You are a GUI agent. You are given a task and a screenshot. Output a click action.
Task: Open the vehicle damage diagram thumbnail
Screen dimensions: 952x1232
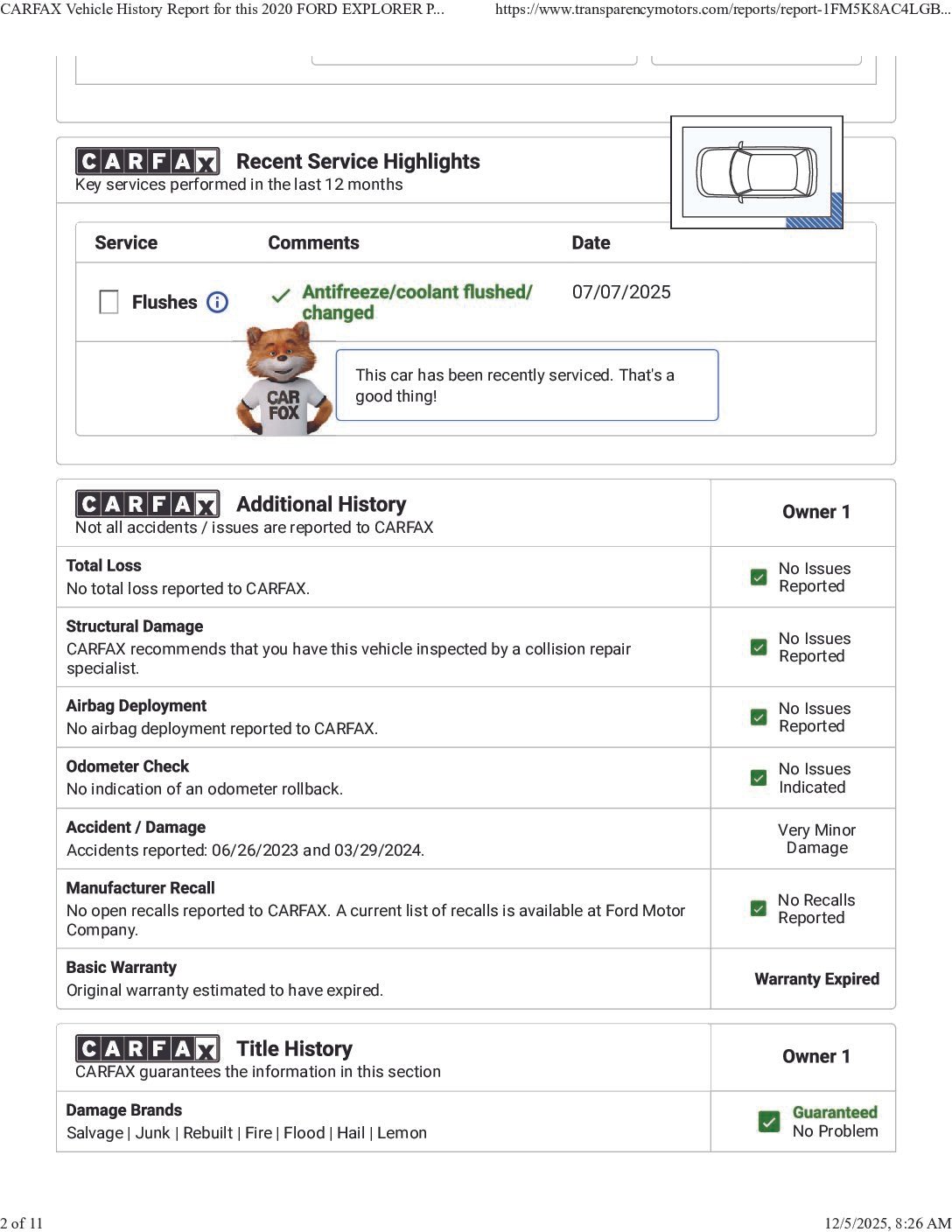[x=757, y=172]
